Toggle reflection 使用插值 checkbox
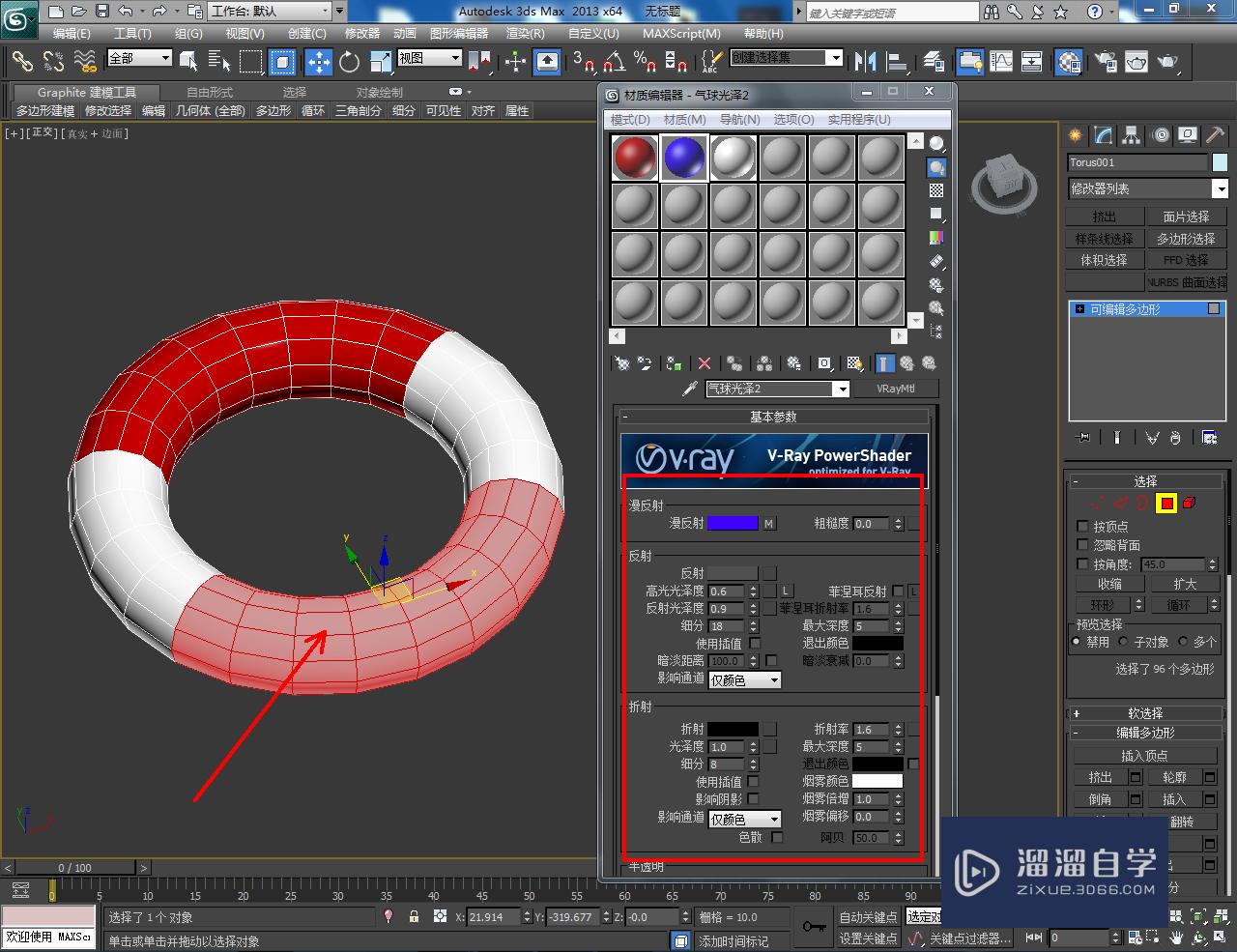 [755, 643]
